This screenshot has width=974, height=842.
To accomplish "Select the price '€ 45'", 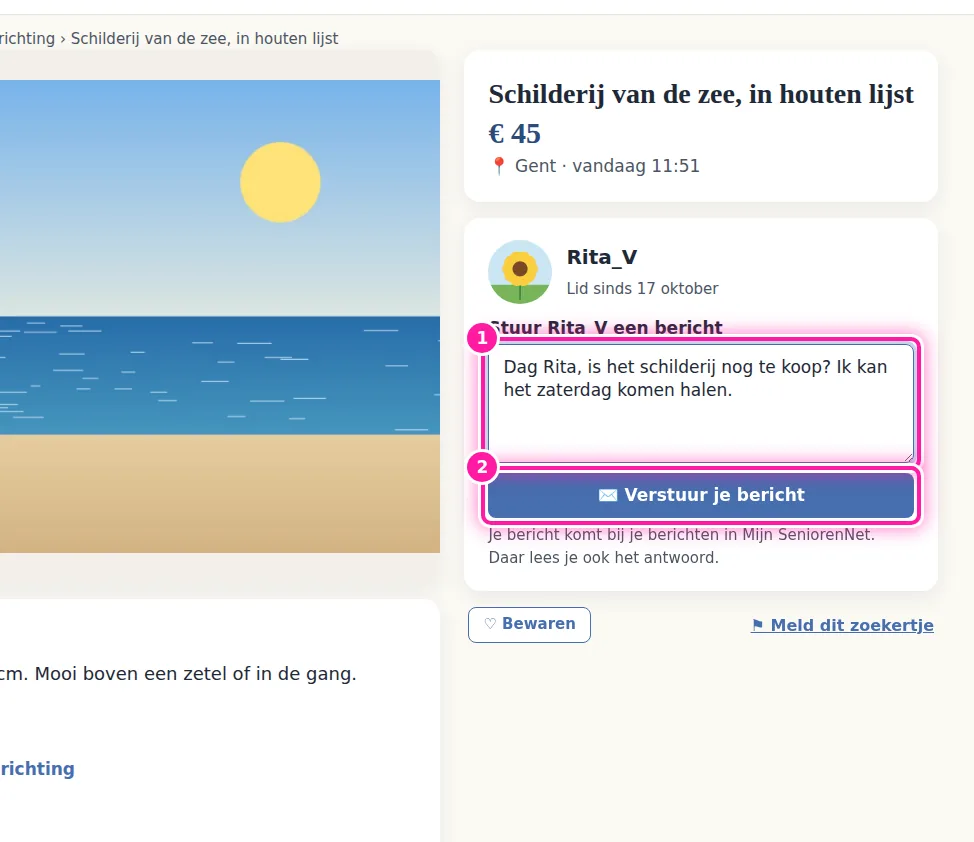I will pyautogui.click(x=514, y=134).
